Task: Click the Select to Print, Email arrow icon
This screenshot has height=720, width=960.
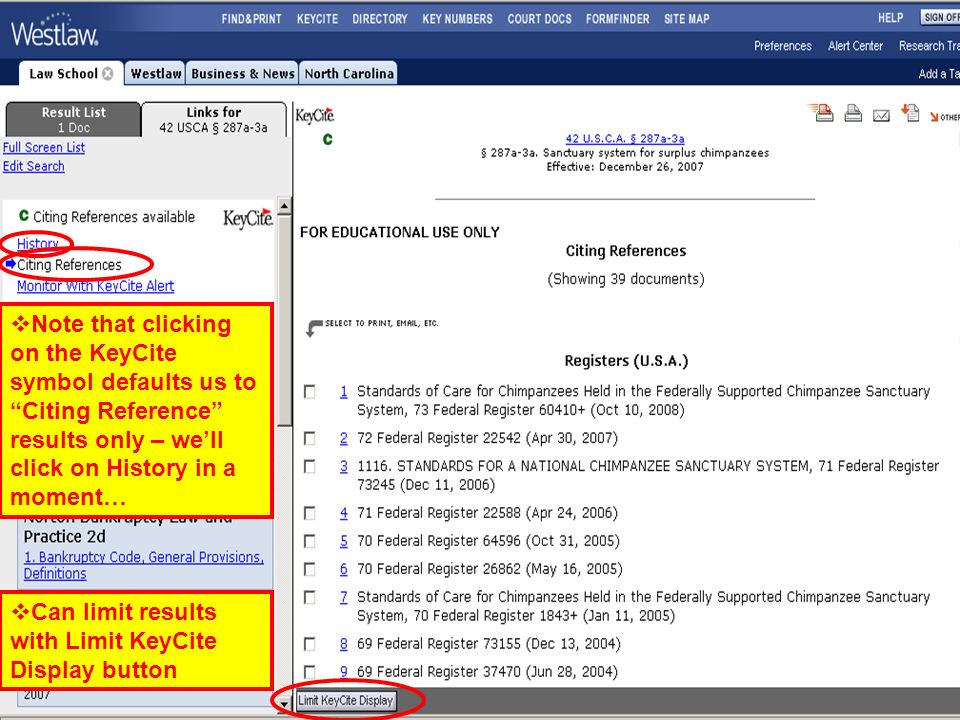Action: tap(313, 328)
